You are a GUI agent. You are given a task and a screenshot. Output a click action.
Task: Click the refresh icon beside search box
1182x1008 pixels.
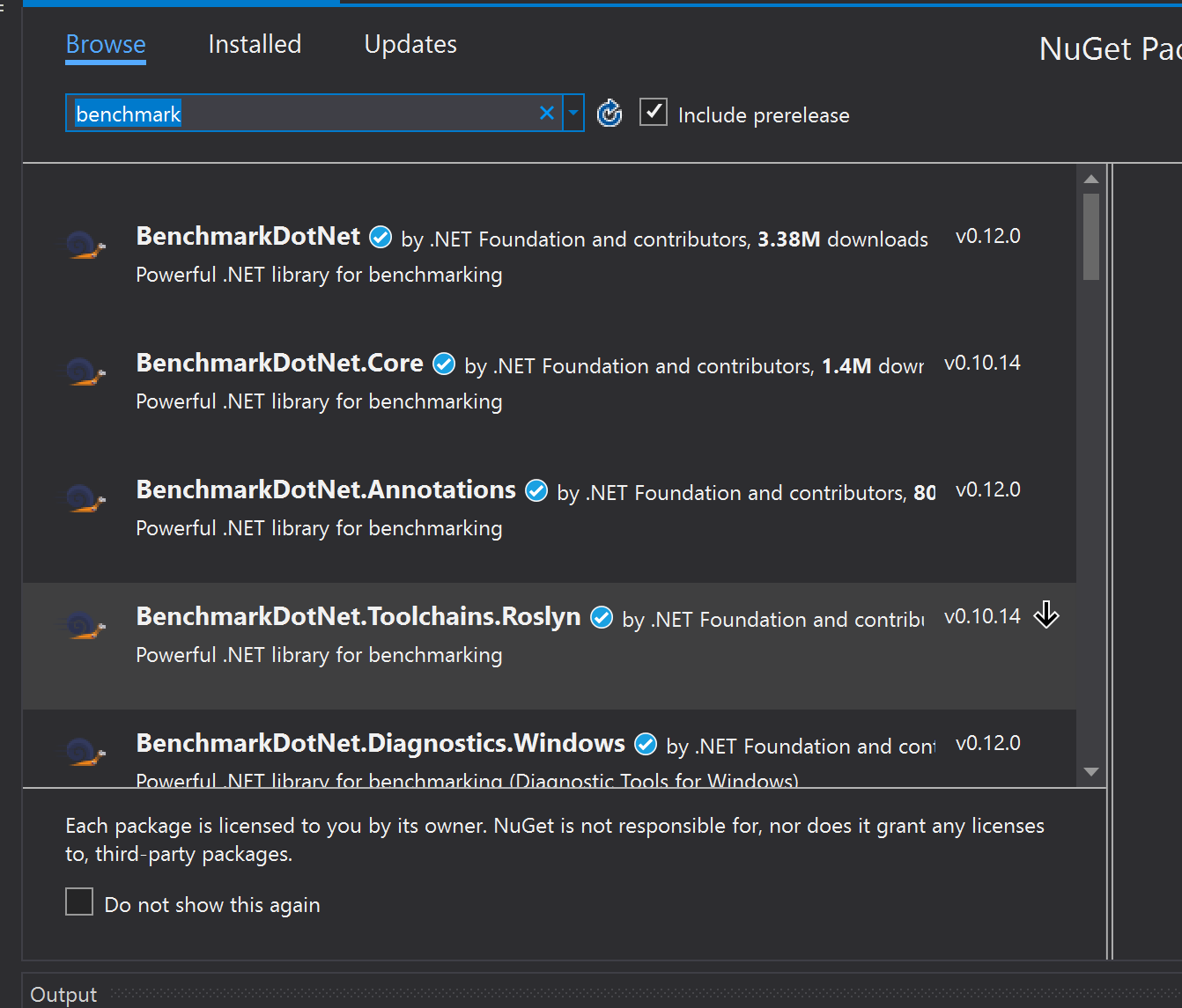click(609, 114)
